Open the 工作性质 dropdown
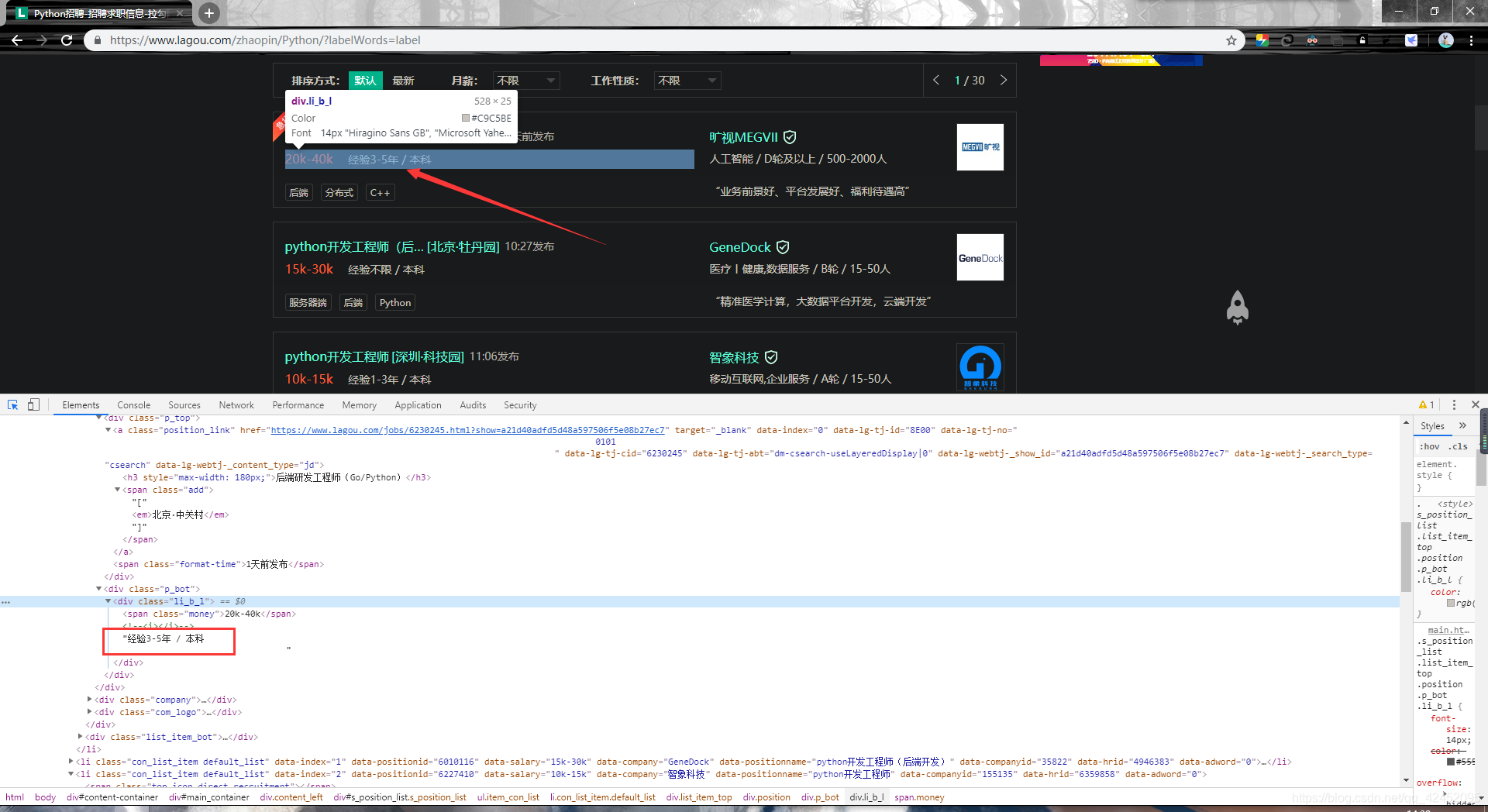The width and height of the screenshot is (1488, 812). click(x=687, y=81)
